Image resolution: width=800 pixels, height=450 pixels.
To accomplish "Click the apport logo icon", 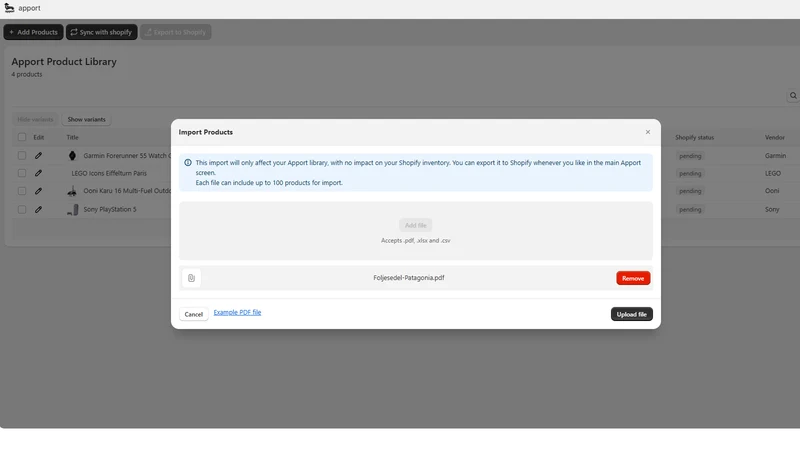I will [x=9, y=8].
